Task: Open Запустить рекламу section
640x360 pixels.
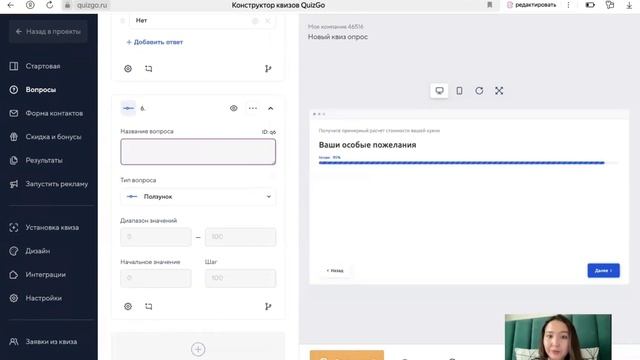Action: coord(56,184)
